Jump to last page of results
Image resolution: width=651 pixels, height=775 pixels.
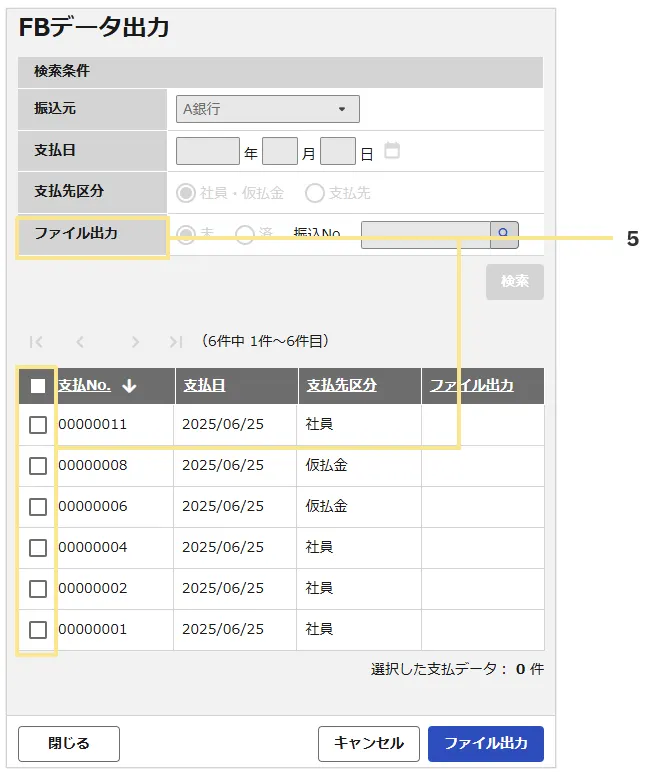176,342
